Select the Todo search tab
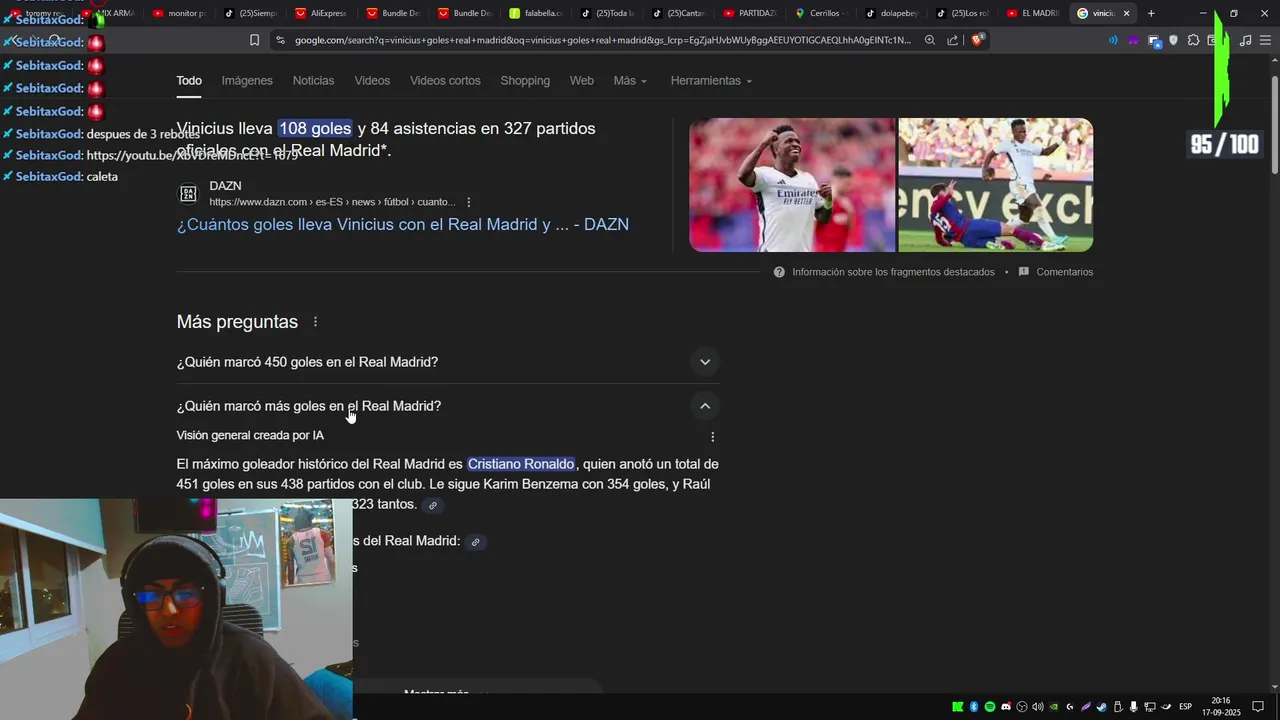Viewport: 1280px width, 720px height. coord(189,80)
